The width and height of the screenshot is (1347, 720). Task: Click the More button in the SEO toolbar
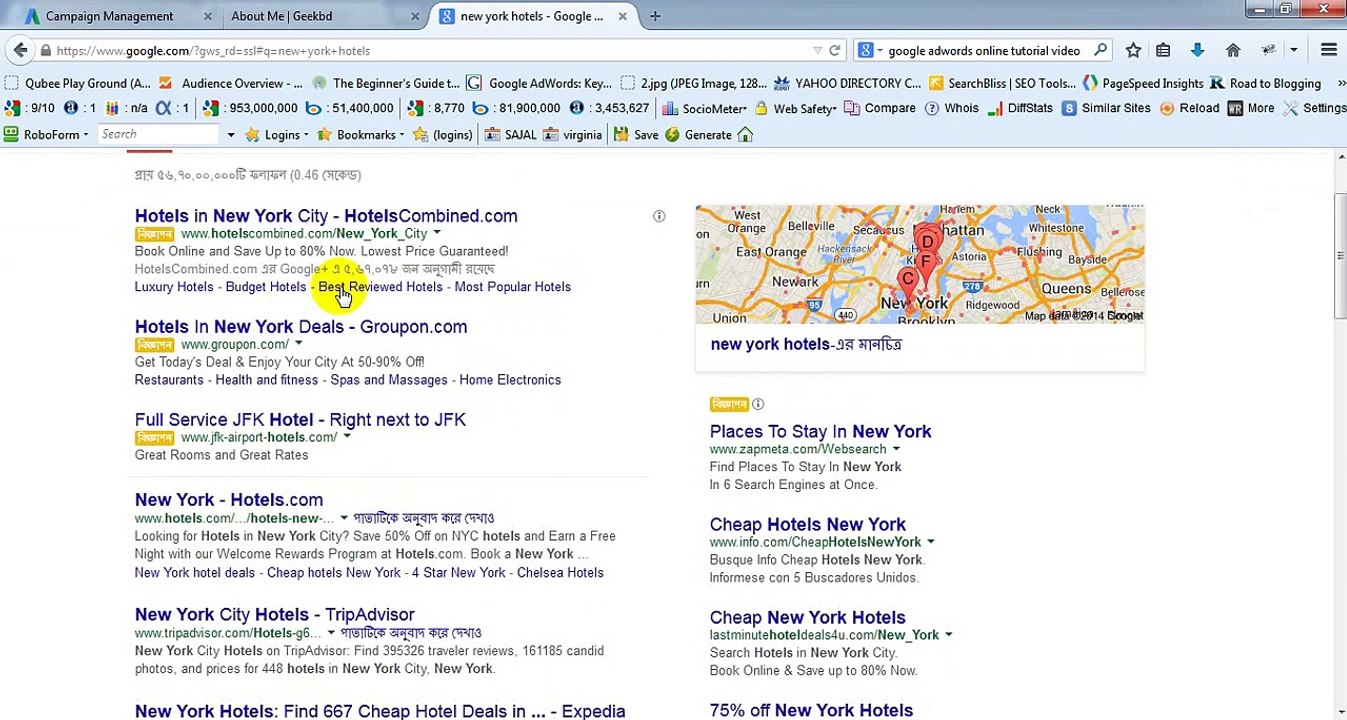[x=1251, y=108]
